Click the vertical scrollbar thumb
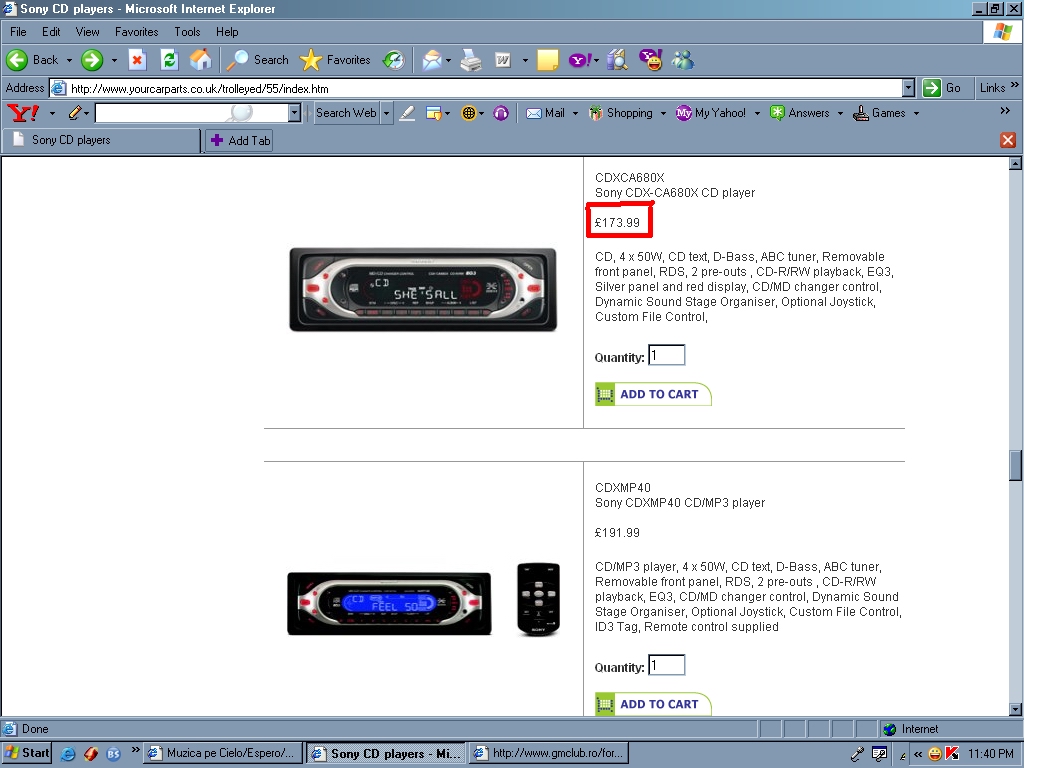The width and height of the screenshot is (1064, 768). point(1016,465)
